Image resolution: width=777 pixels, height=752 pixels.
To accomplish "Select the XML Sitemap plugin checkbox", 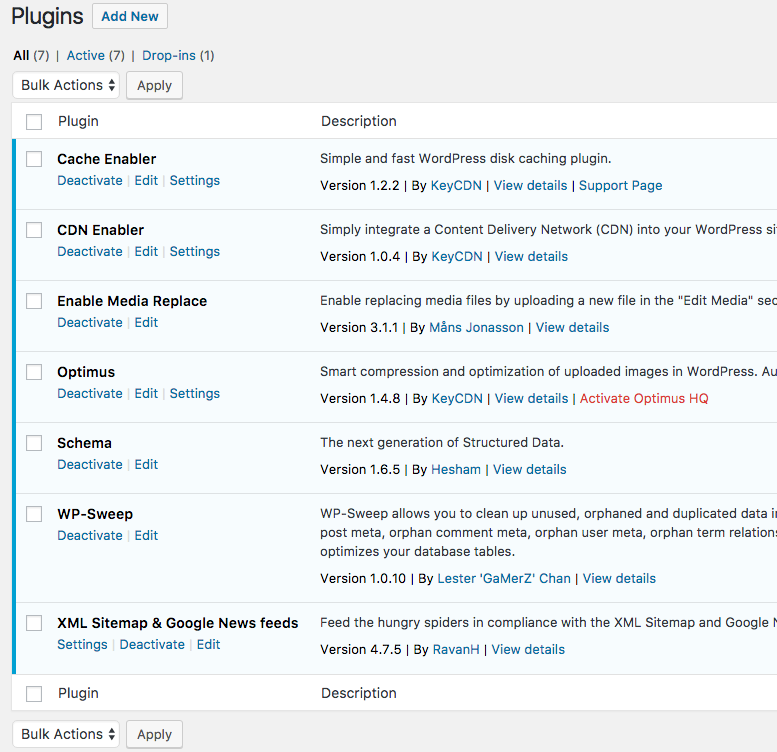I will [x=34, y=623].
